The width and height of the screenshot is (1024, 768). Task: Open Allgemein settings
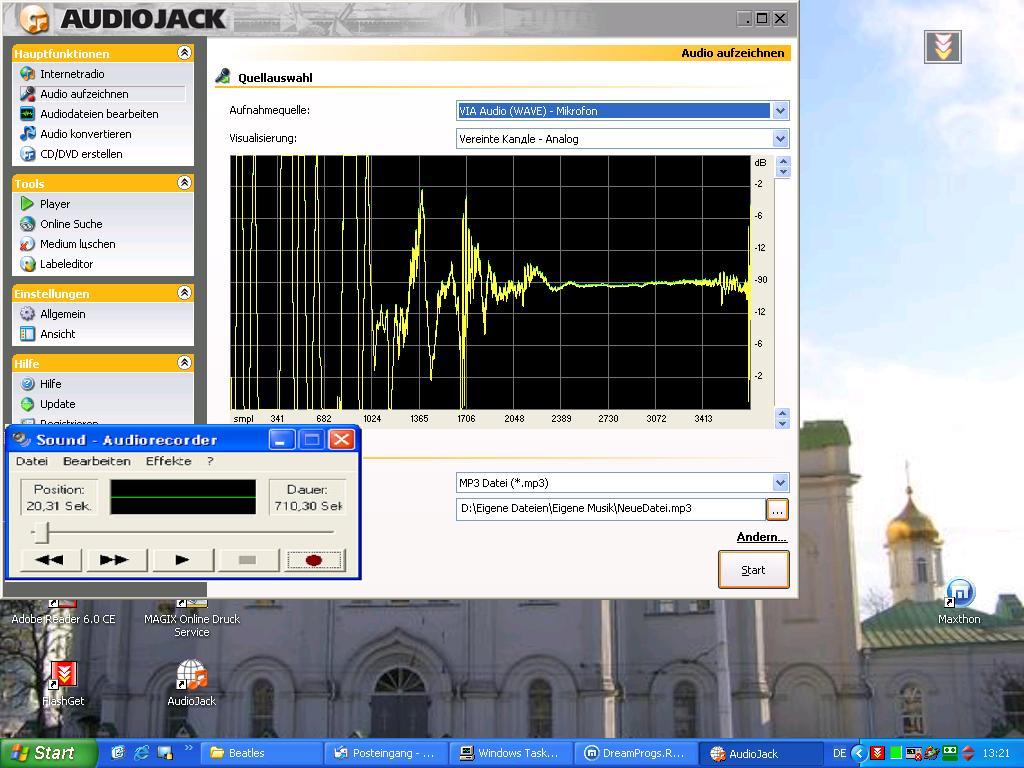click(x=53, y=314)
